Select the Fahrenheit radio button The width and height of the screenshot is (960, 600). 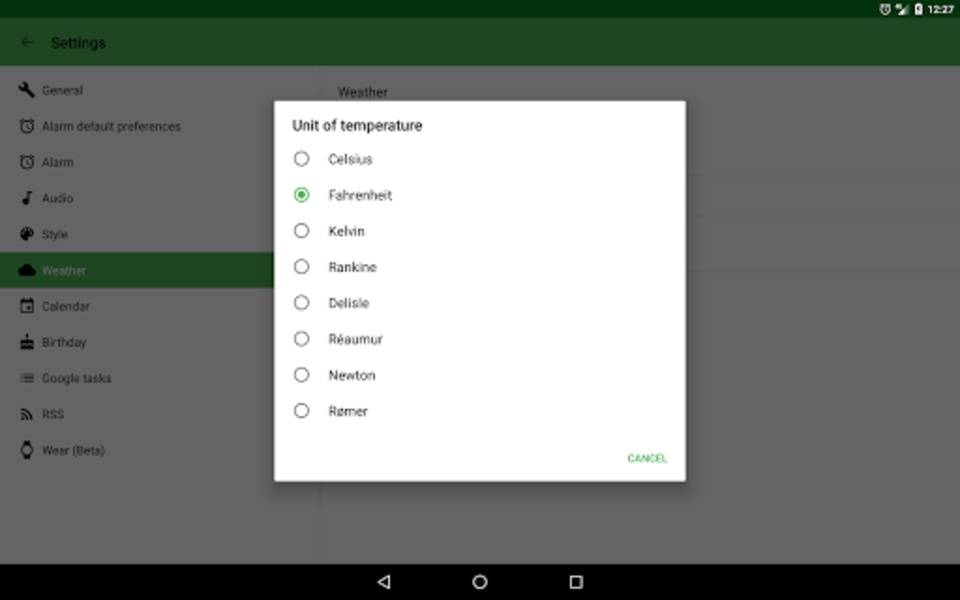(301, 195)
